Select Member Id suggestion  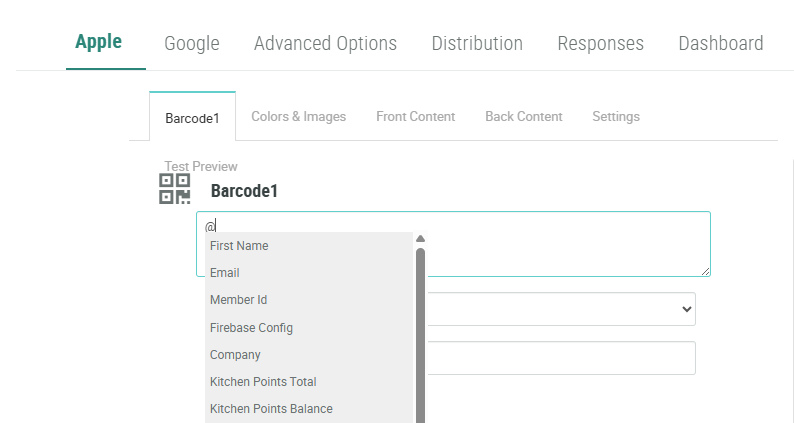tap(238, 300)
